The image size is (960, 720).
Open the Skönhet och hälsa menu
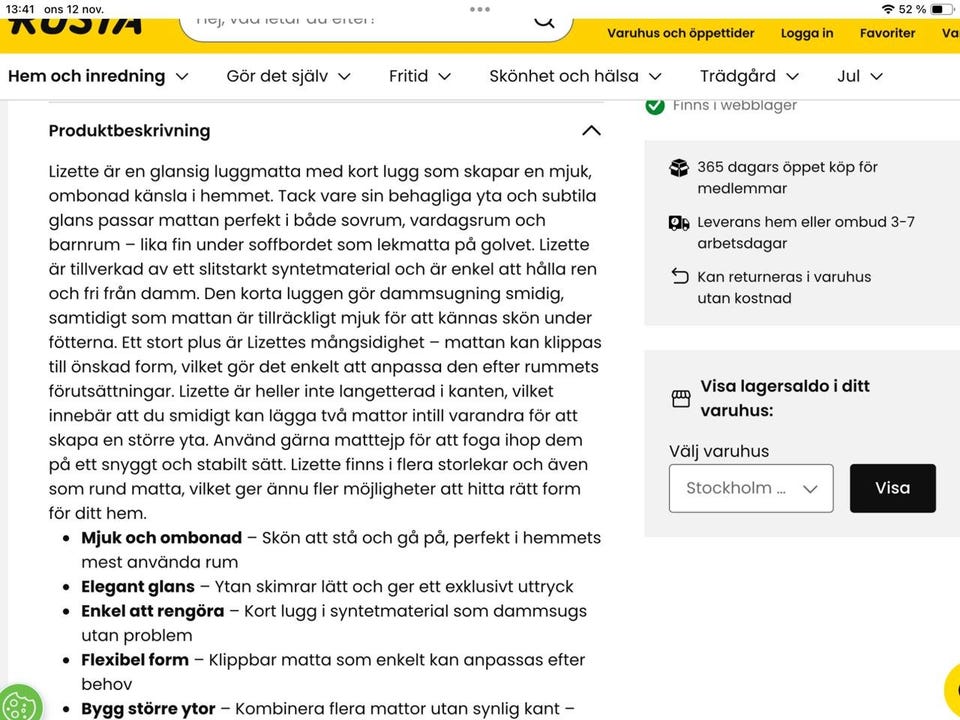tap(576, 76)
